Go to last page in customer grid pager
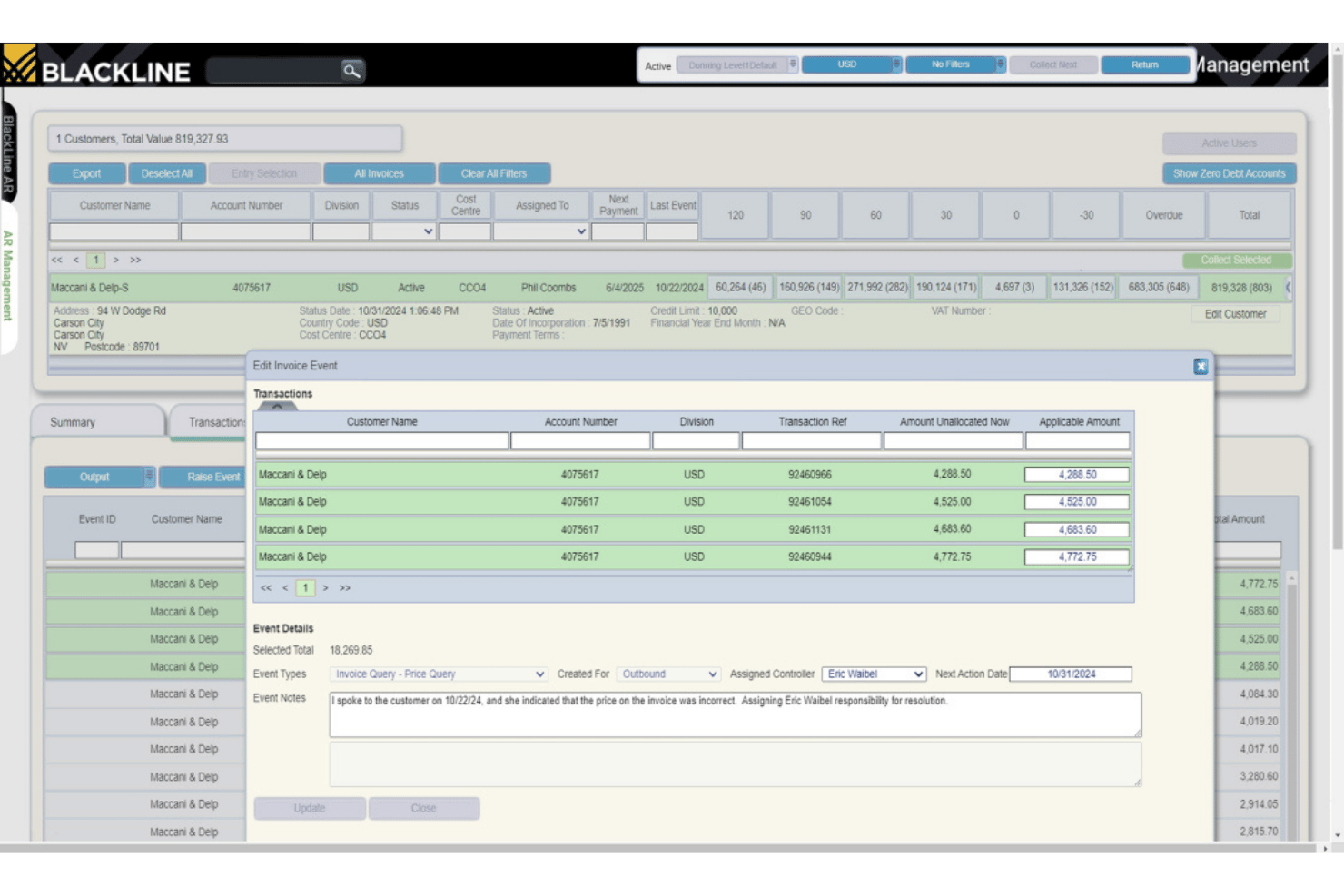The image size is (1344, 896). coord(135,260)
